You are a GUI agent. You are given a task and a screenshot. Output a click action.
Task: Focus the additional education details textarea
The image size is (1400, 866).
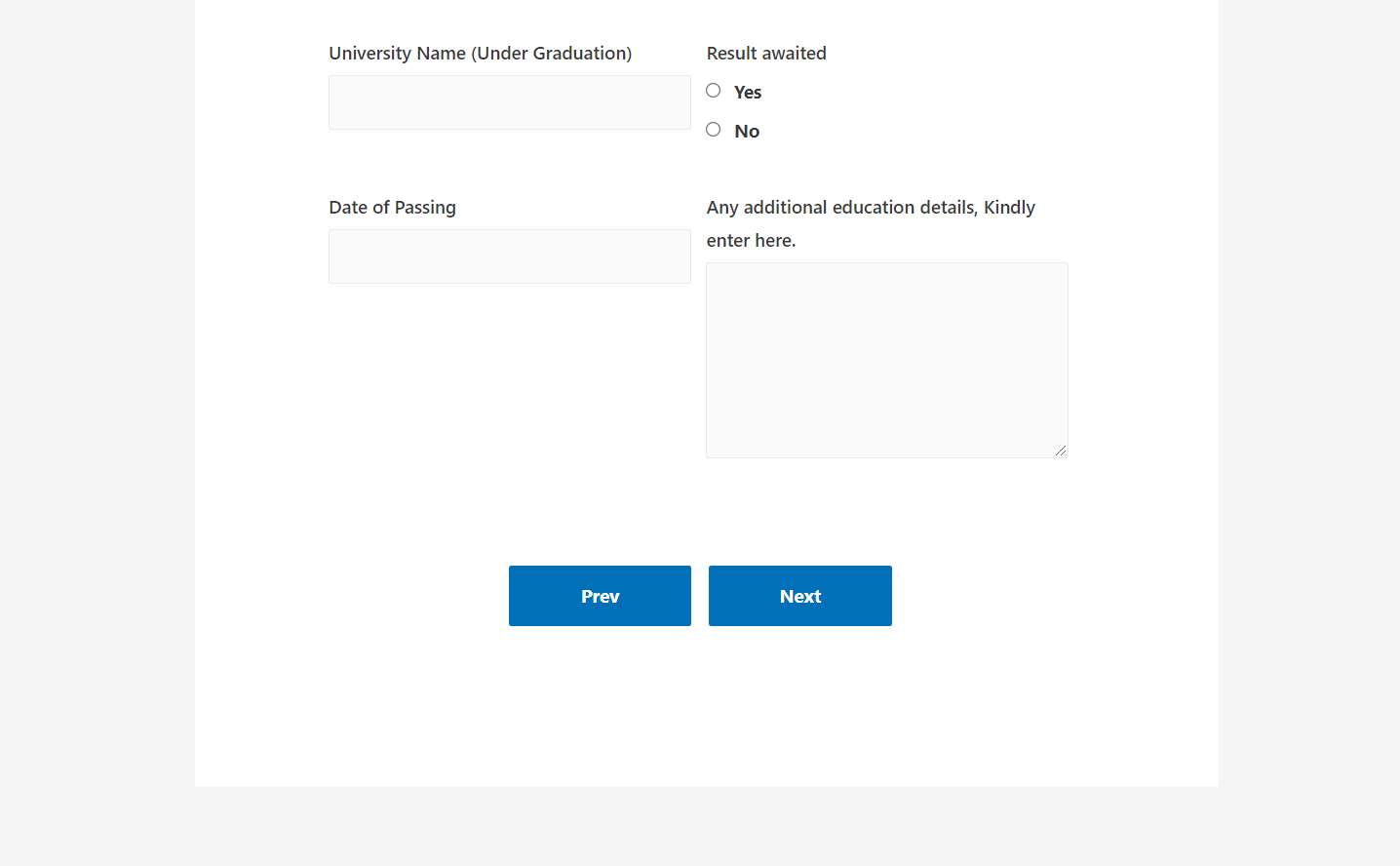(x=886, y=360)
